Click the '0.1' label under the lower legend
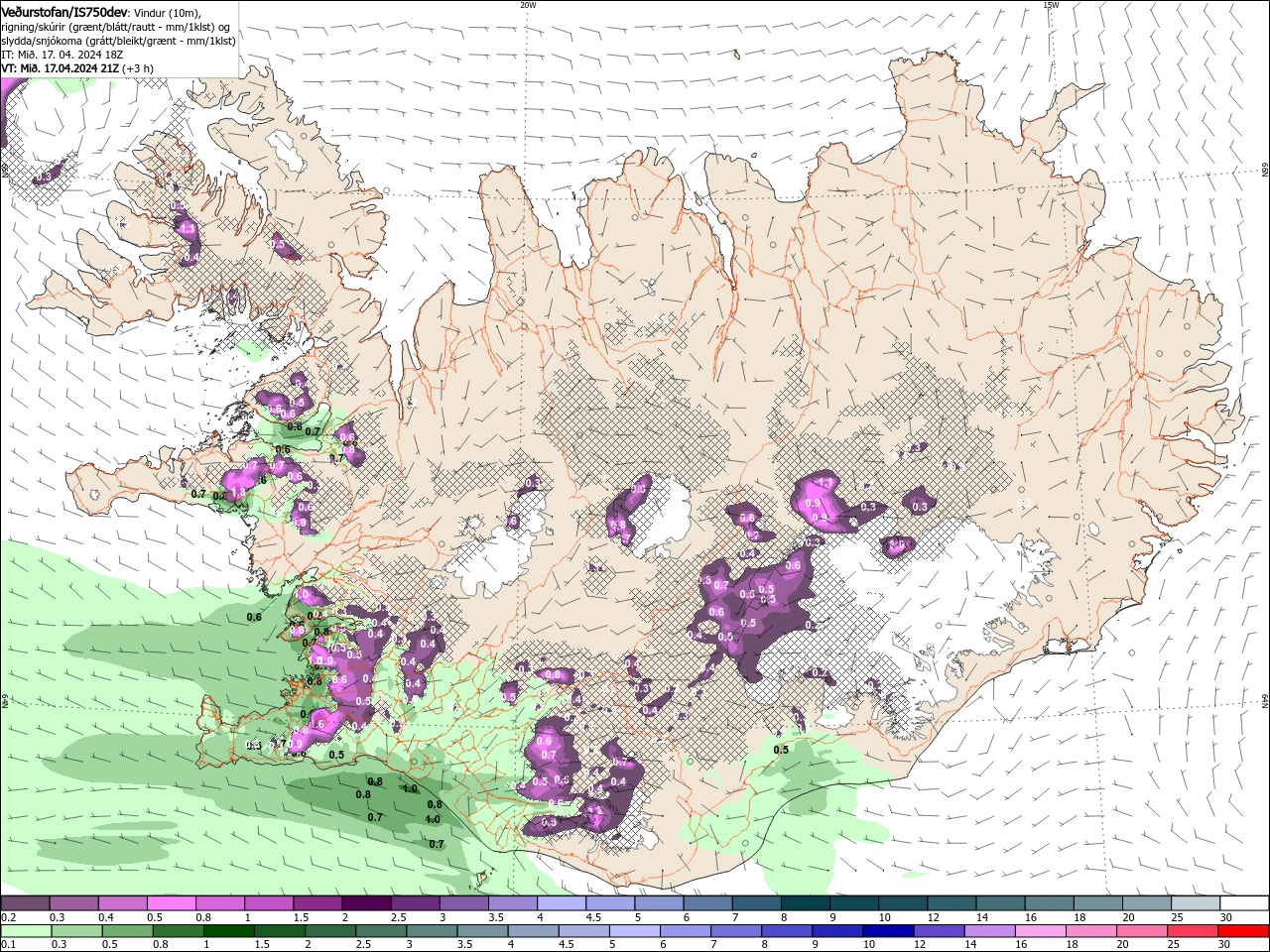 point(8,945)
